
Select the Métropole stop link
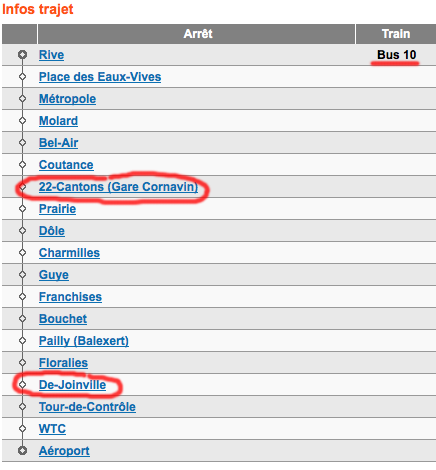click(x=67, y=99)
